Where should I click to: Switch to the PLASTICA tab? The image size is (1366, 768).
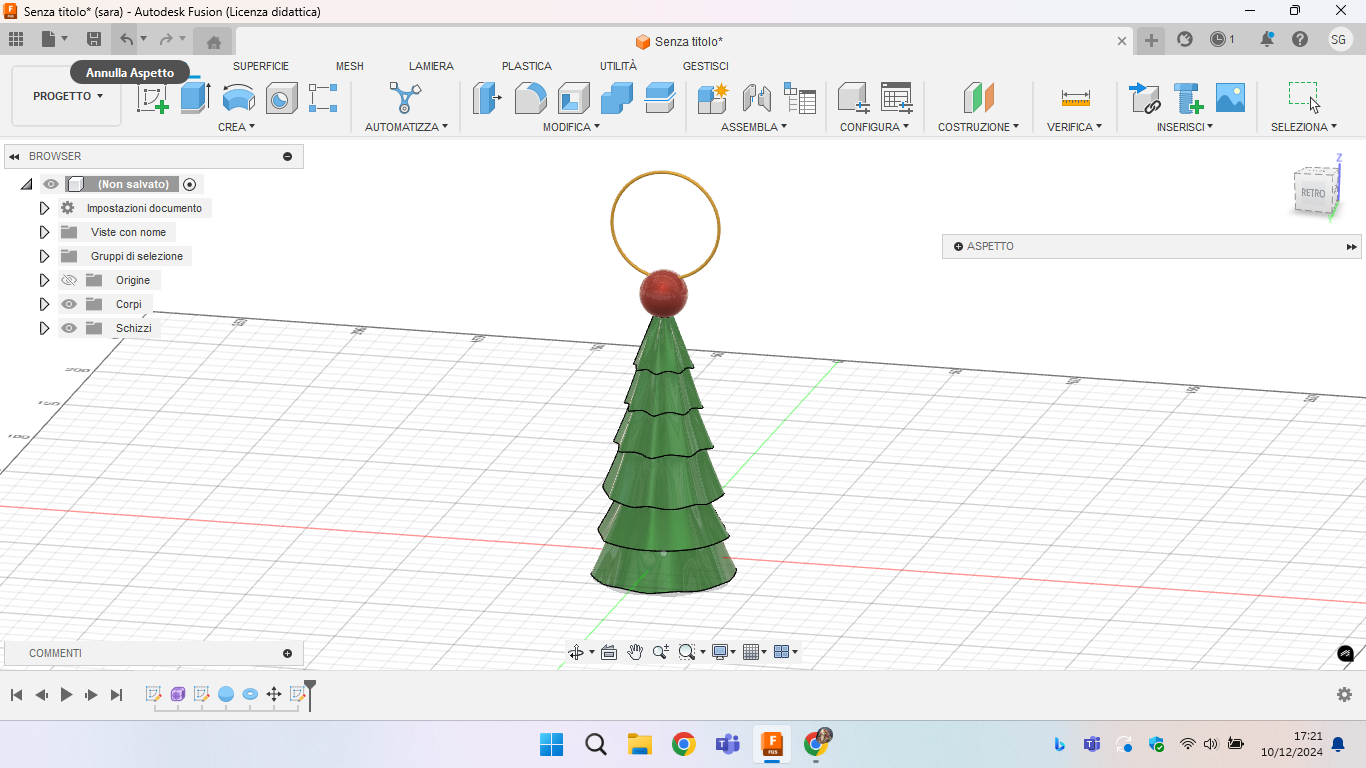pyautogui.click(x=527, y=66)
